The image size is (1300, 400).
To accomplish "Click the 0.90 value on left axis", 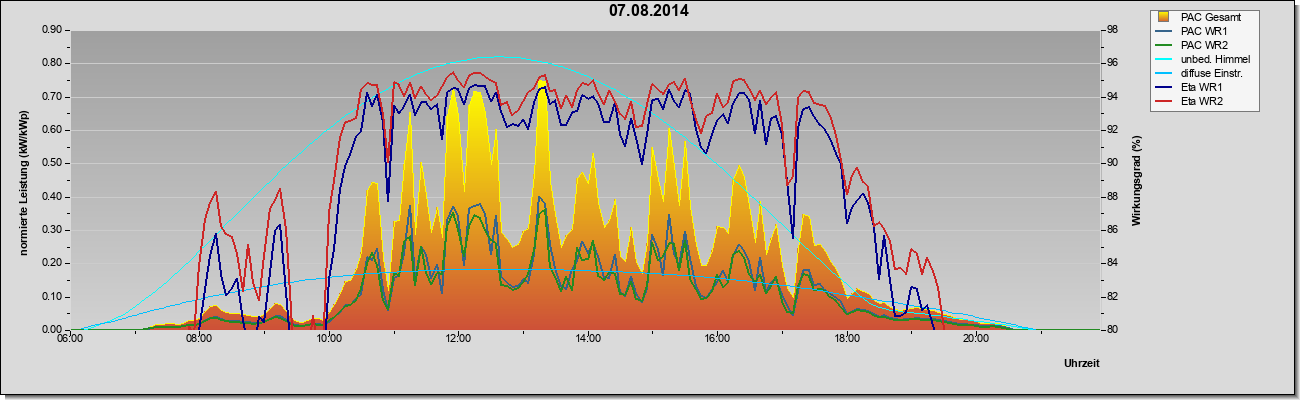I will 51,30.
